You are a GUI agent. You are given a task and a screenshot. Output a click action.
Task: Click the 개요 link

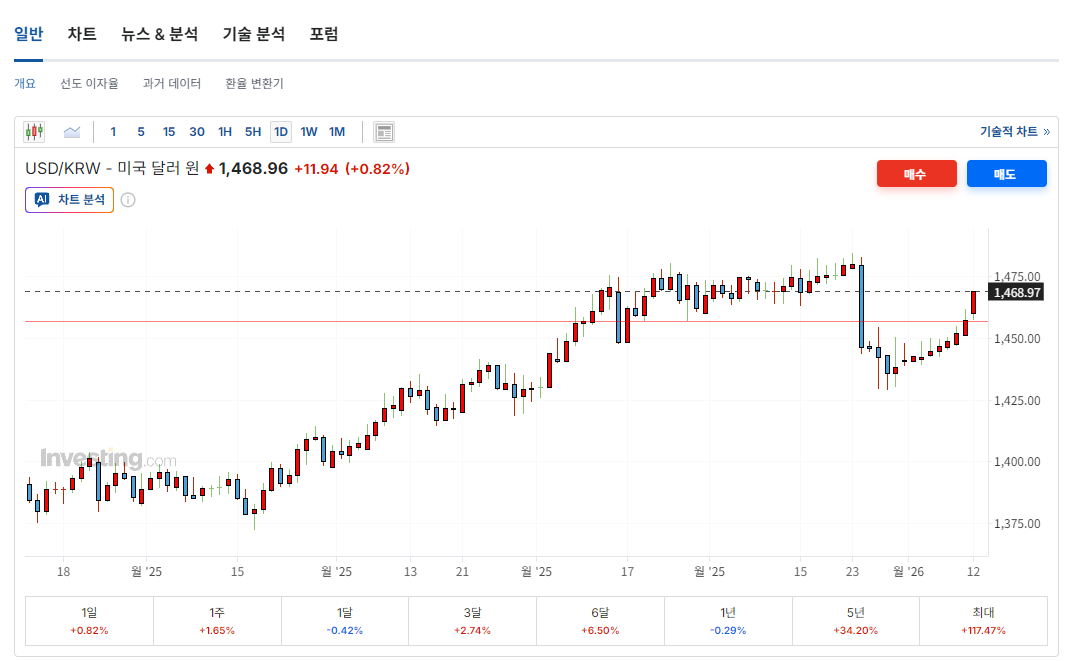[x=26, y=84]
